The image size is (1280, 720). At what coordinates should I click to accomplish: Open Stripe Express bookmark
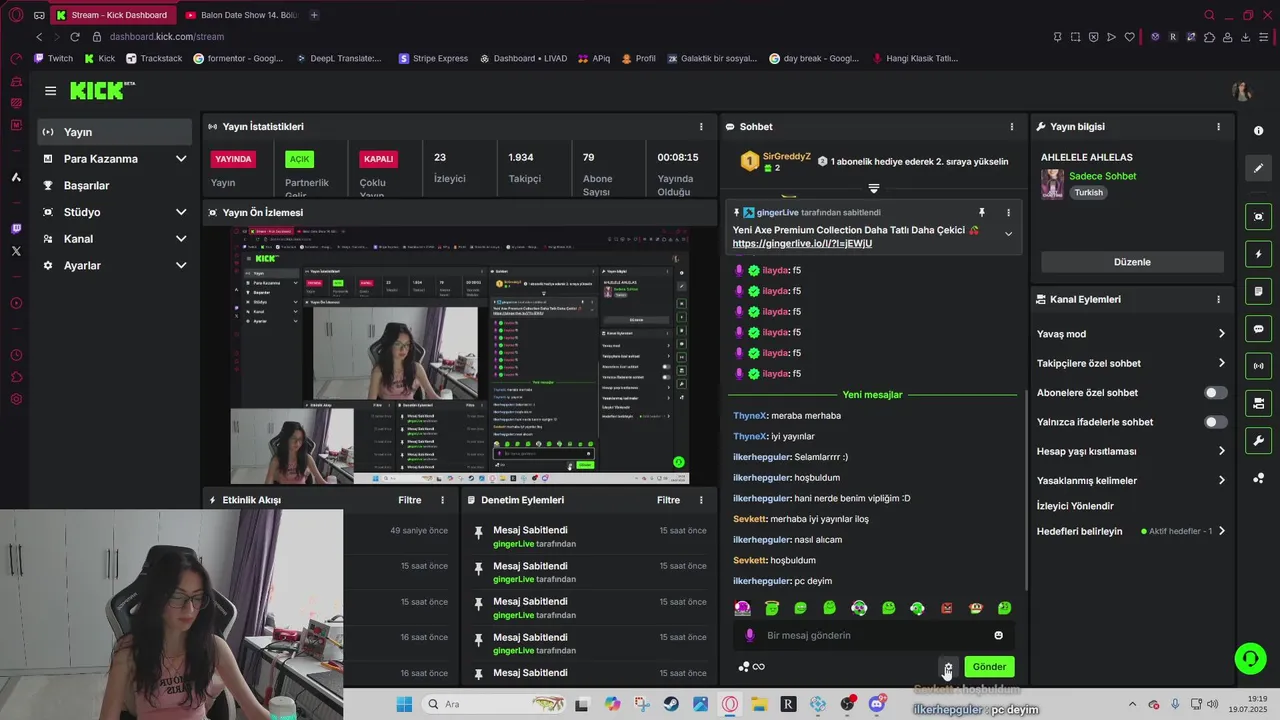[x=433, y=58]
